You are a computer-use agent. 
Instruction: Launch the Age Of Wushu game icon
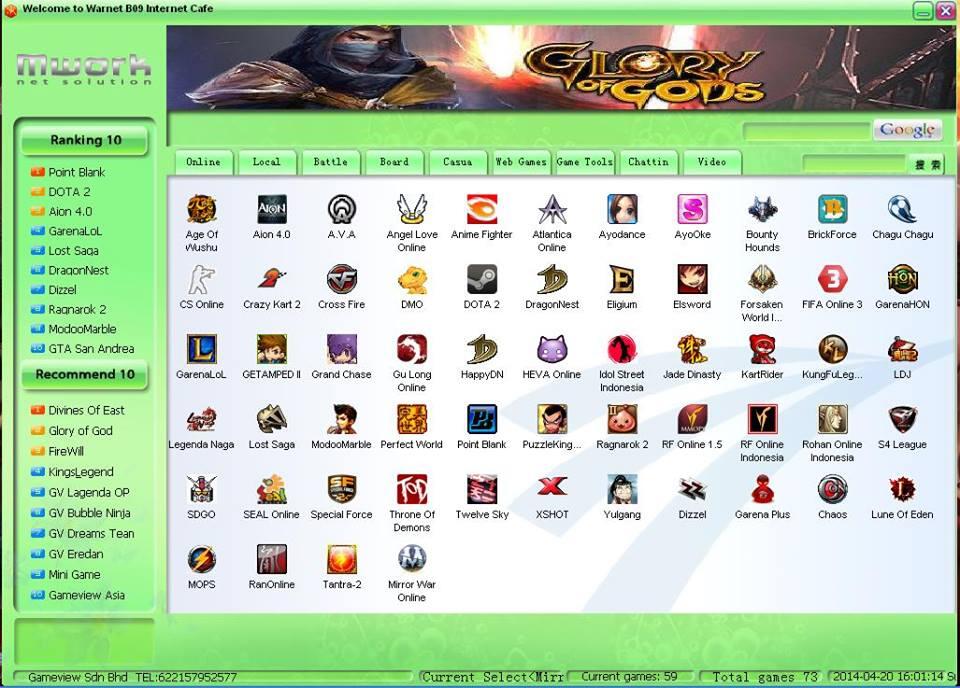click(201, 209)
